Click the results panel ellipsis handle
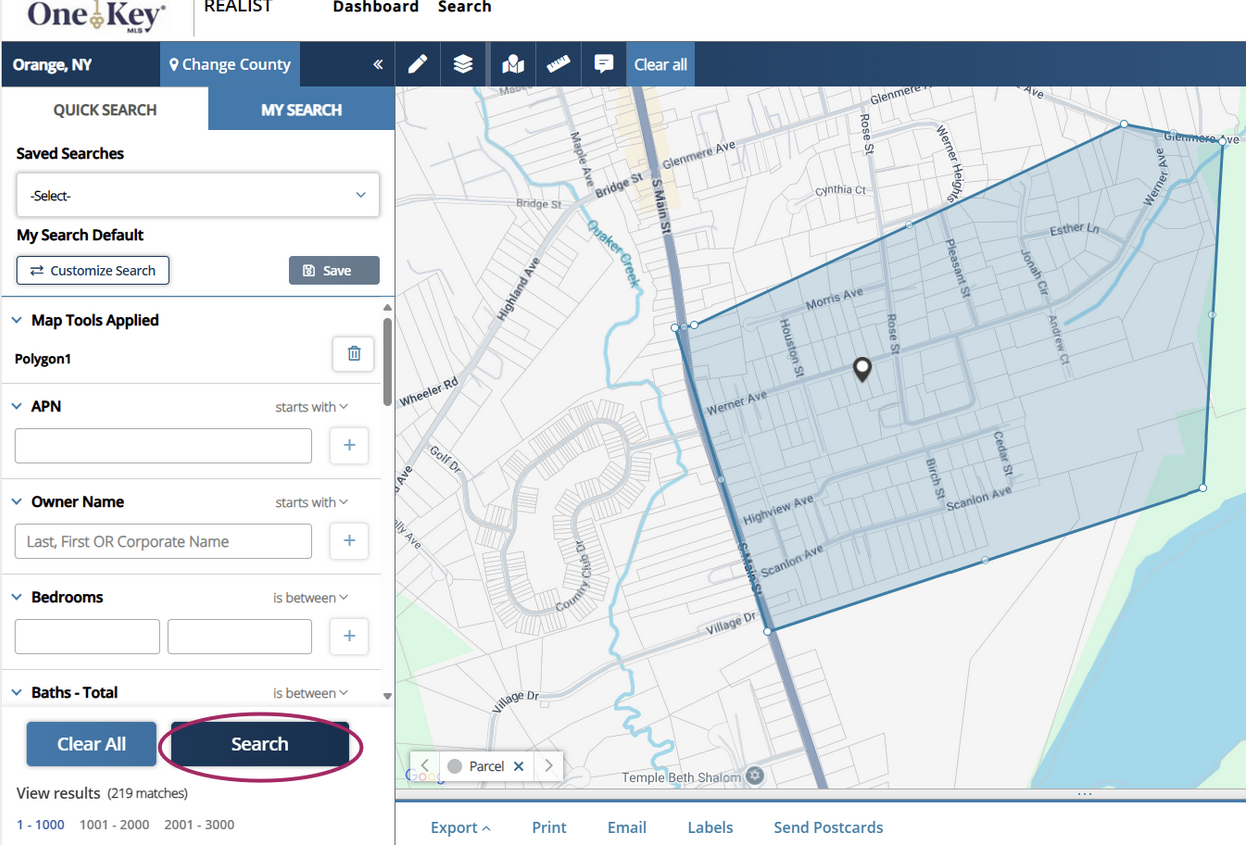This screenshot has width=1246, height=850. pyautogui.click(x=1084, y=794)
